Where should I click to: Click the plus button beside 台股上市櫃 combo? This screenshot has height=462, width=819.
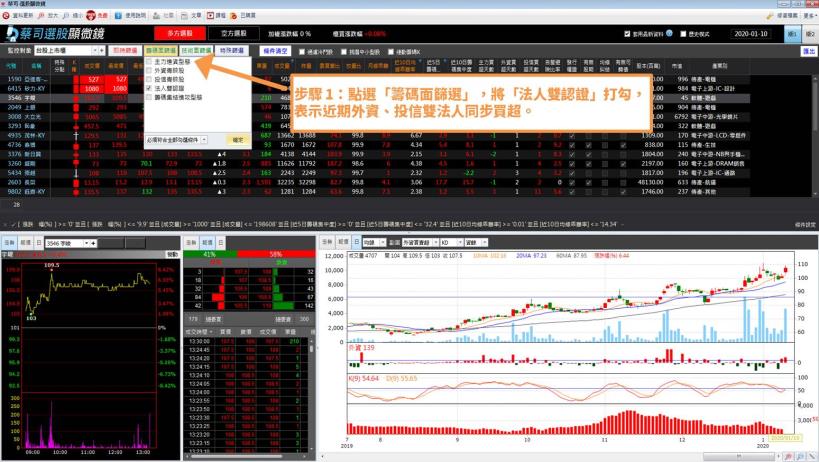coord(102,51)
